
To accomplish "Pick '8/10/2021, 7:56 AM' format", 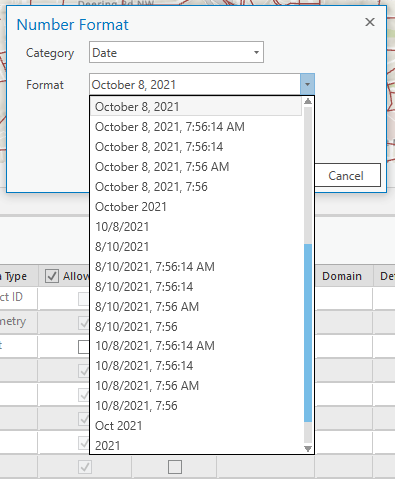I will tap(147, 307).
